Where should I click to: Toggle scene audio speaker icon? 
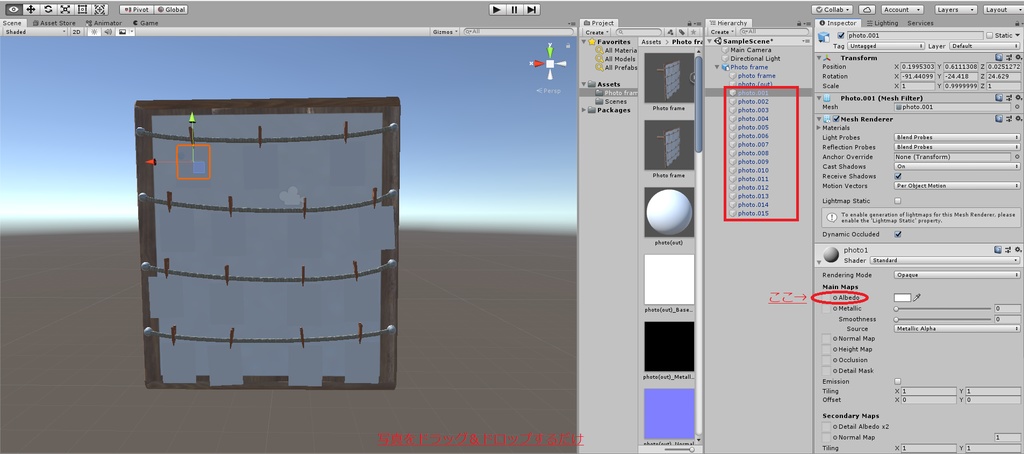[x=106, y=31]
